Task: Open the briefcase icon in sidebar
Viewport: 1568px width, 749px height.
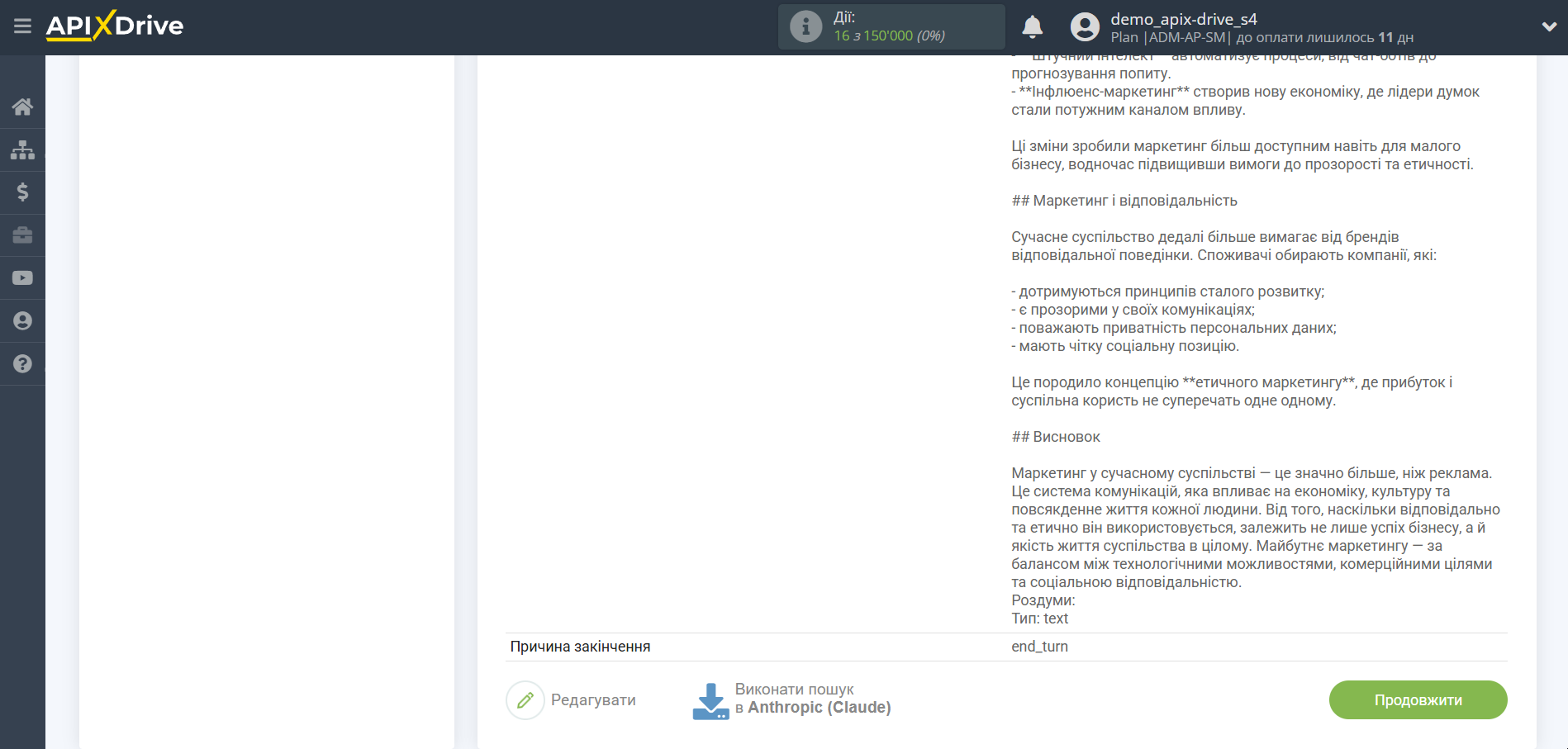Action: click(22, 235)
